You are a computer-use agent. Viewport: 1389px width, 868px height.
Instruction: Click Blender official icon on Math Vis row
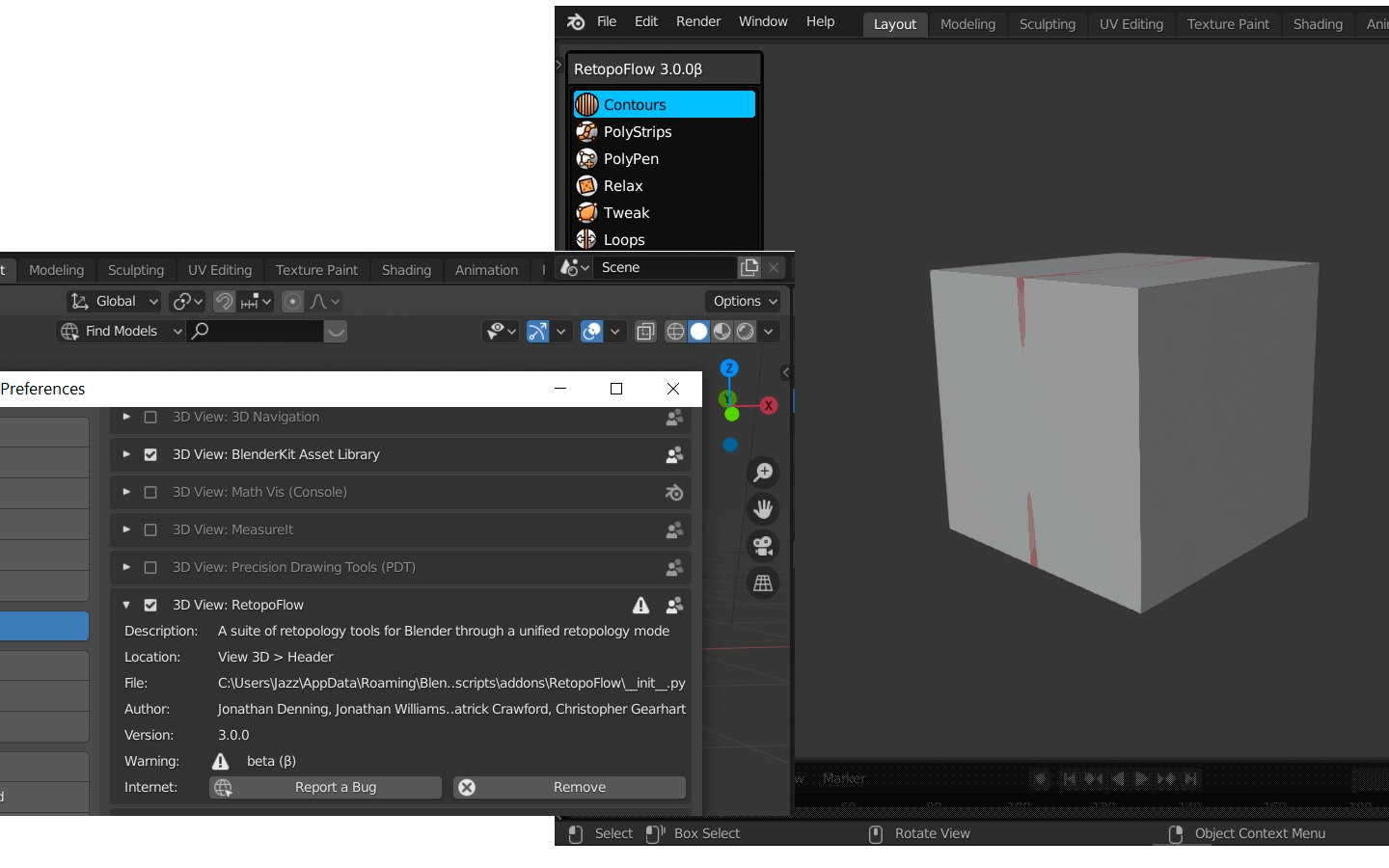click(x=674, y=492)
